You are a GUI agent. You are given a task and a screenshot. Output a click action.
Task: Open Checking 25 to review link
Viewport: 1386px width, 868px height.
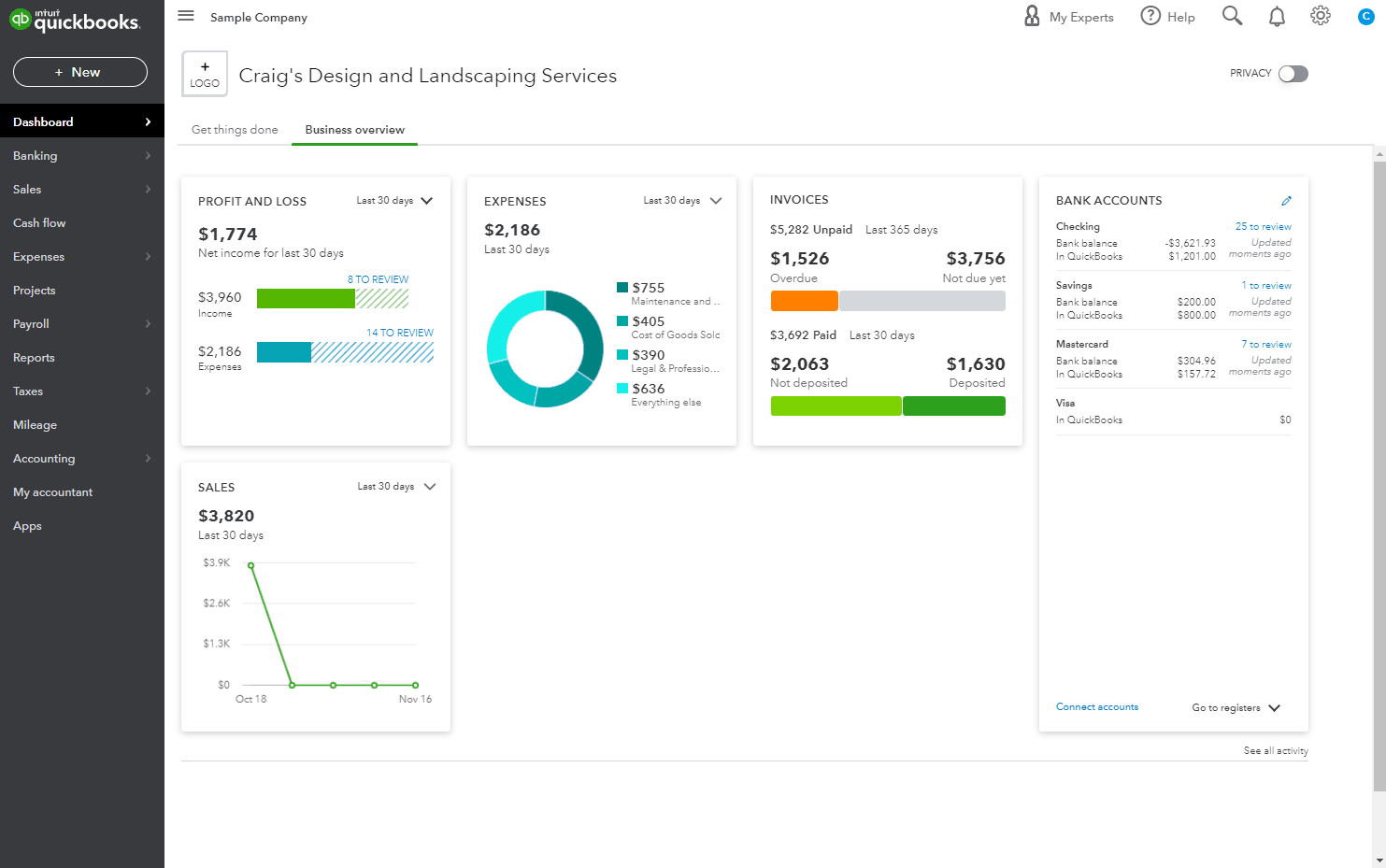(x=1263, y=227)
